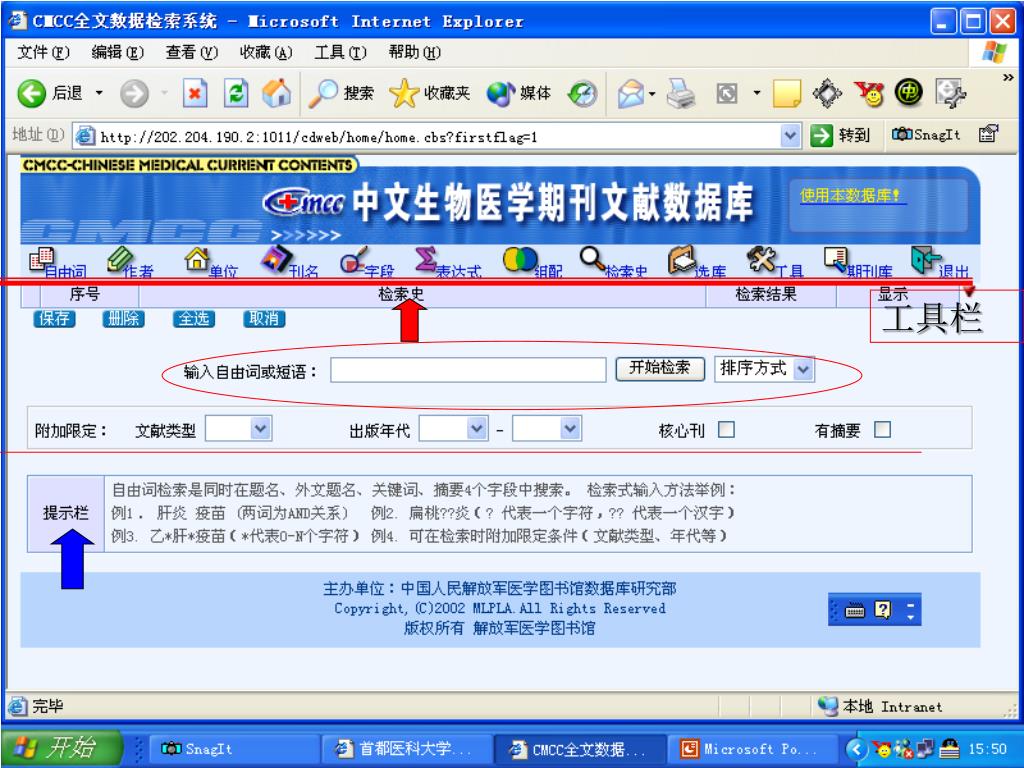Viewport: 1024px width, 768px height.
Task: Open the 工具 tools icon
Action: 775,263
